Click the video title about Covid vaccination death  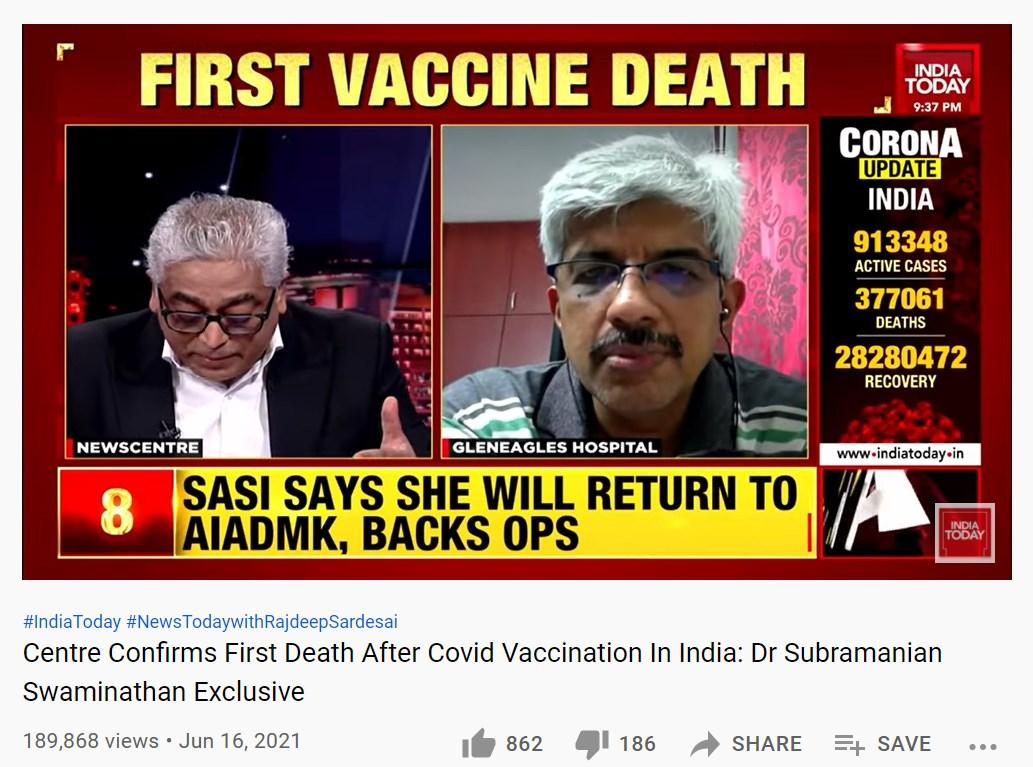(482, 672)
